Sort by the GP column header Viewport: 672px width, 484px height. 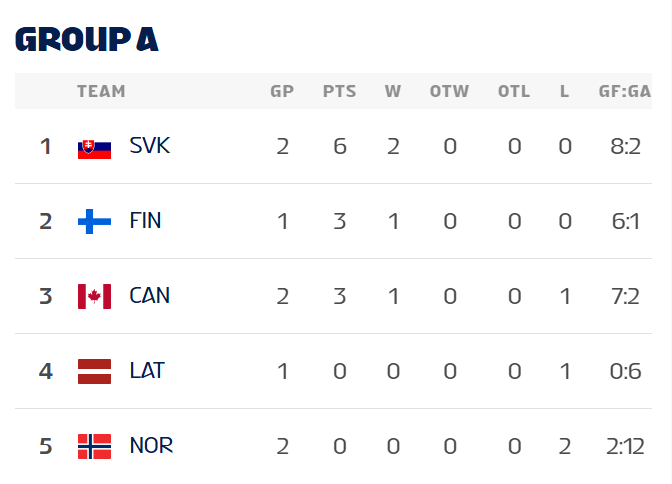282,92
